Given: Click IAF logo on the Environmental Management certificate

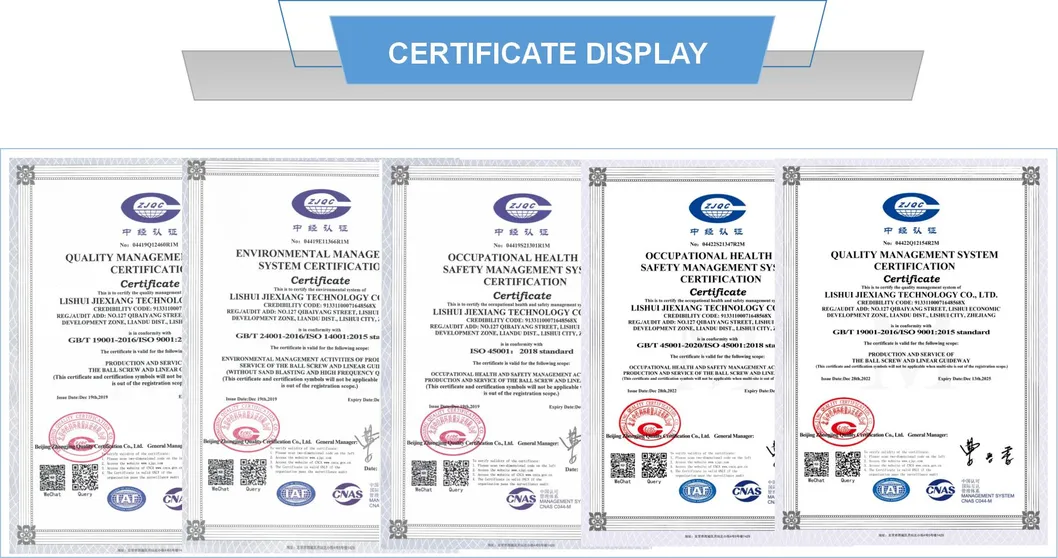Looking at the screenshot, I should click(x=296, y=494).
